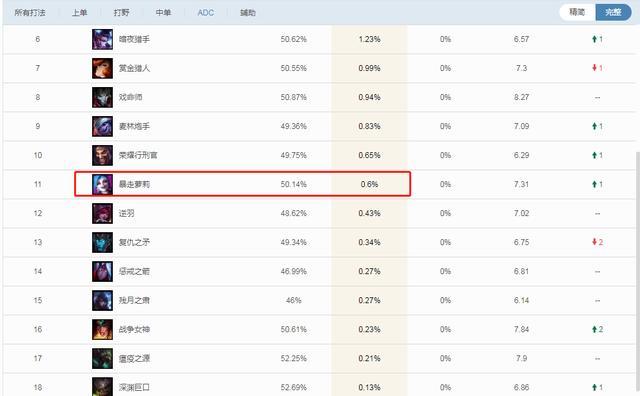Click the 50.14% win rate value
The height and width of the screenshot is (396, 640).
click(293, 184)
